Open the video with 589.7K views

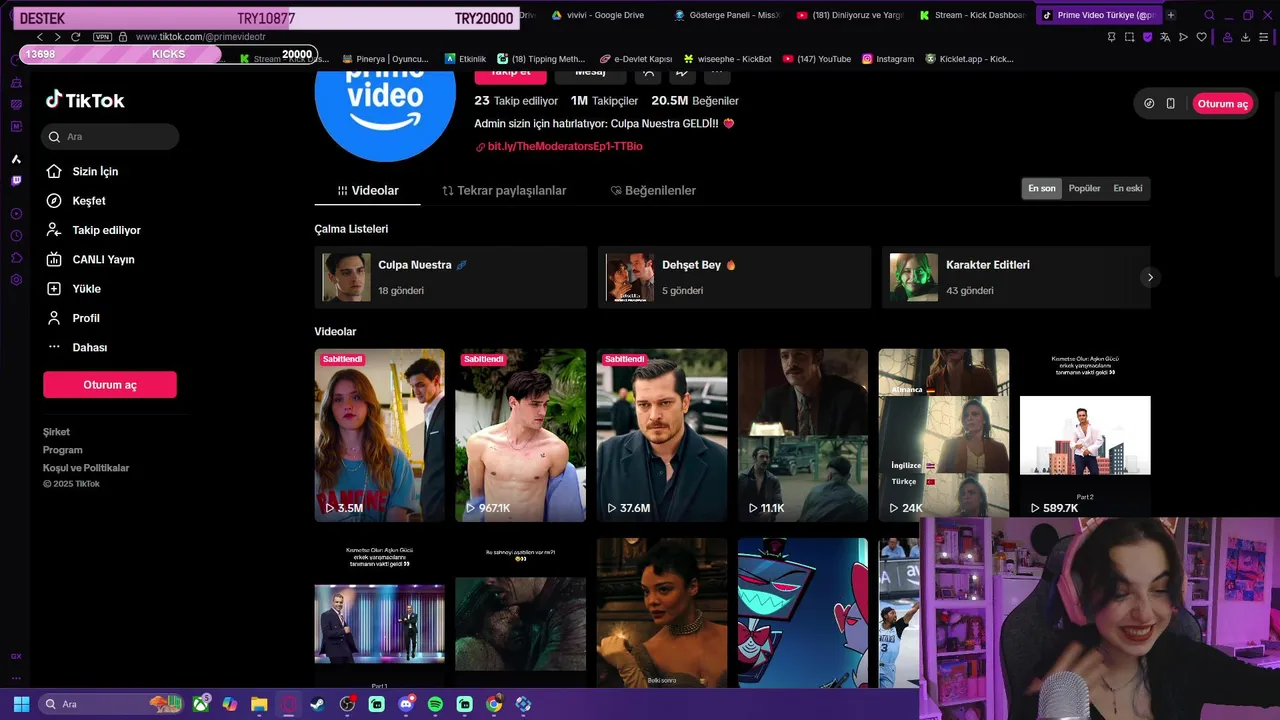tap(1084, 435)
